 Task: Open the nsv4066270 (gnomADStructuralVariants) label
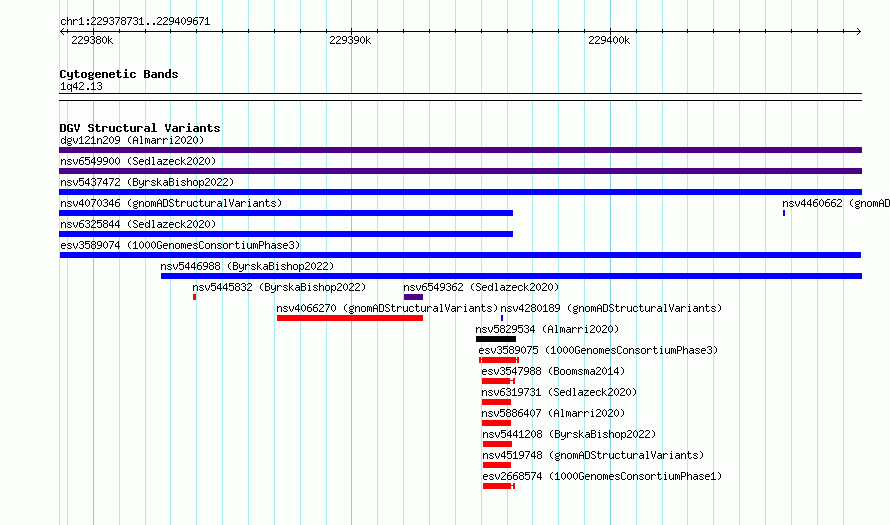(387, 308)
